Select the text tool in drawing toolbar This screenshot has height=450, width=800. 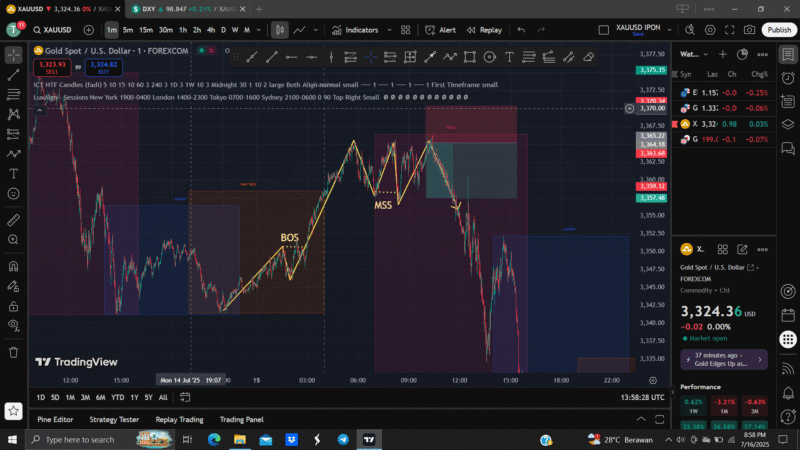click(509, 56)
